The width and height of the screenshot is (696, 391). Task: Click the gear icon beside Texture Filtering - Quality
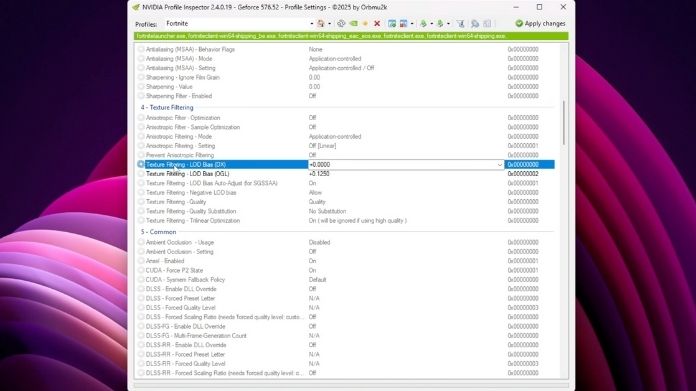tap(141, 201)
